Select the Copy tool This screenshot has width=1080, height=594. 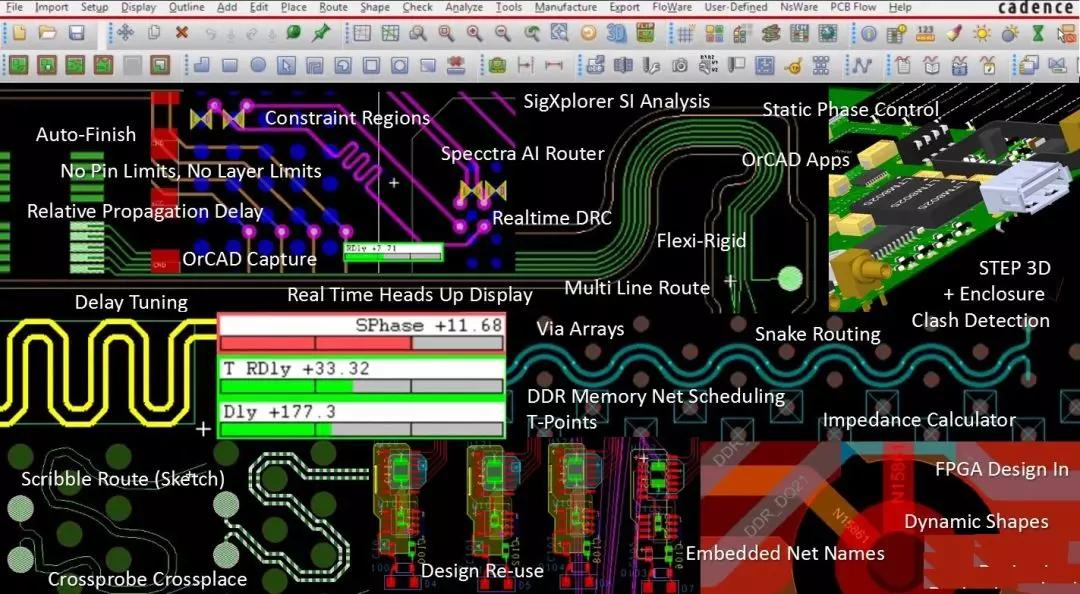(x=152, y=36)
